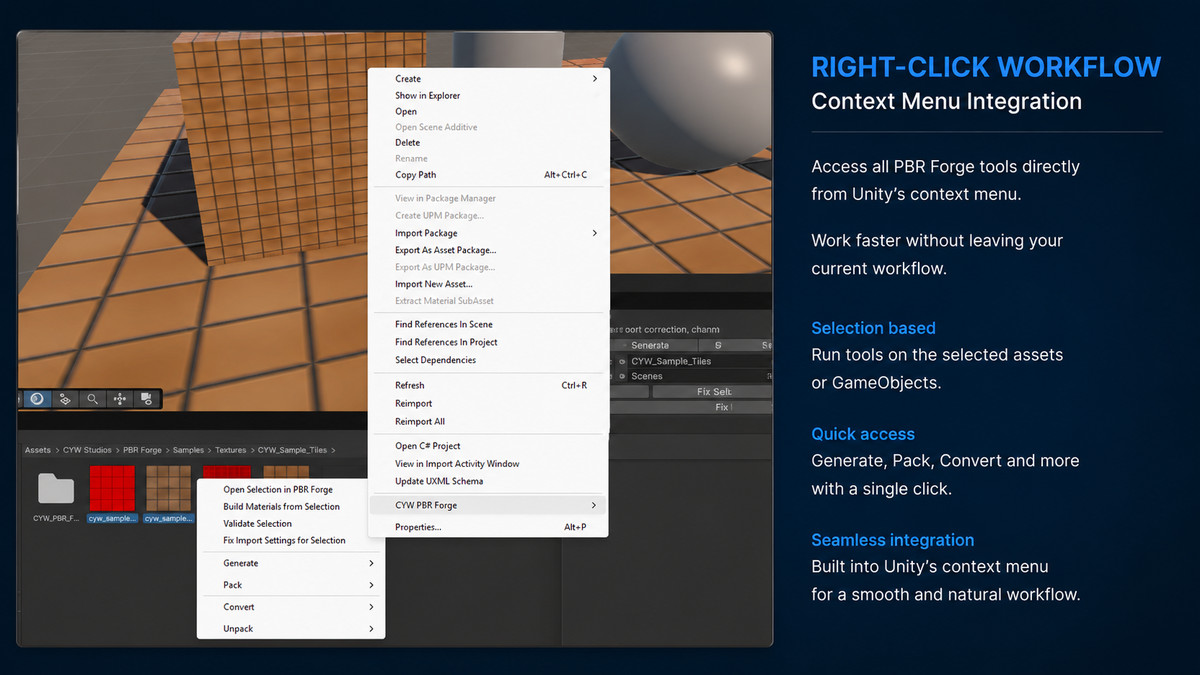Choose View in Import Activity Window
Image resolution: width=1200 pixels, height=675 pixels.
point(458,464)
